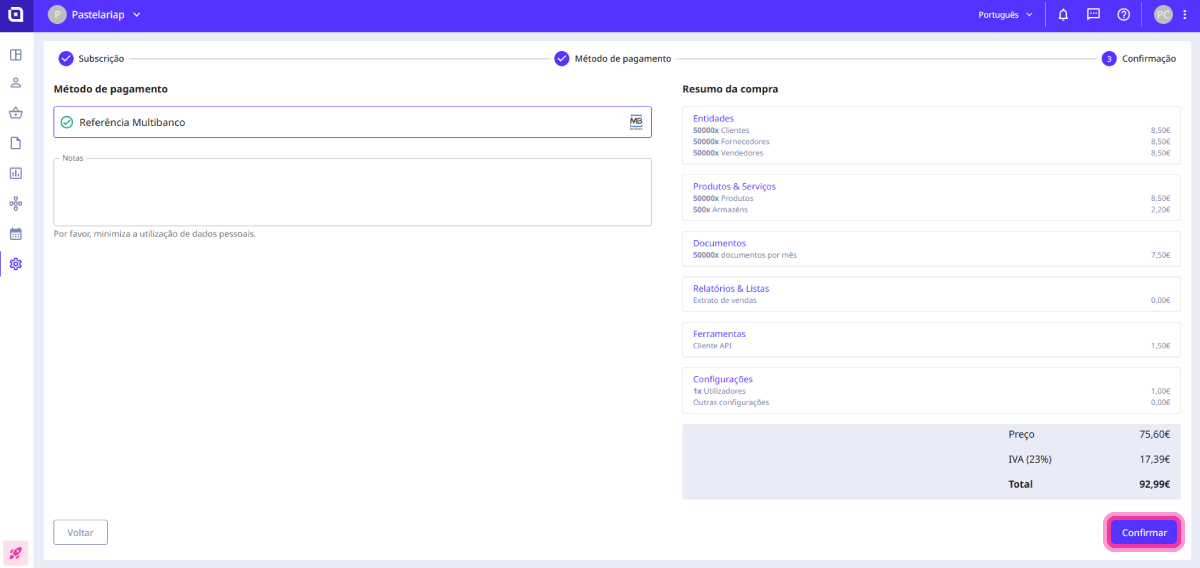Click the pink rocket icon

pos(16,552)
